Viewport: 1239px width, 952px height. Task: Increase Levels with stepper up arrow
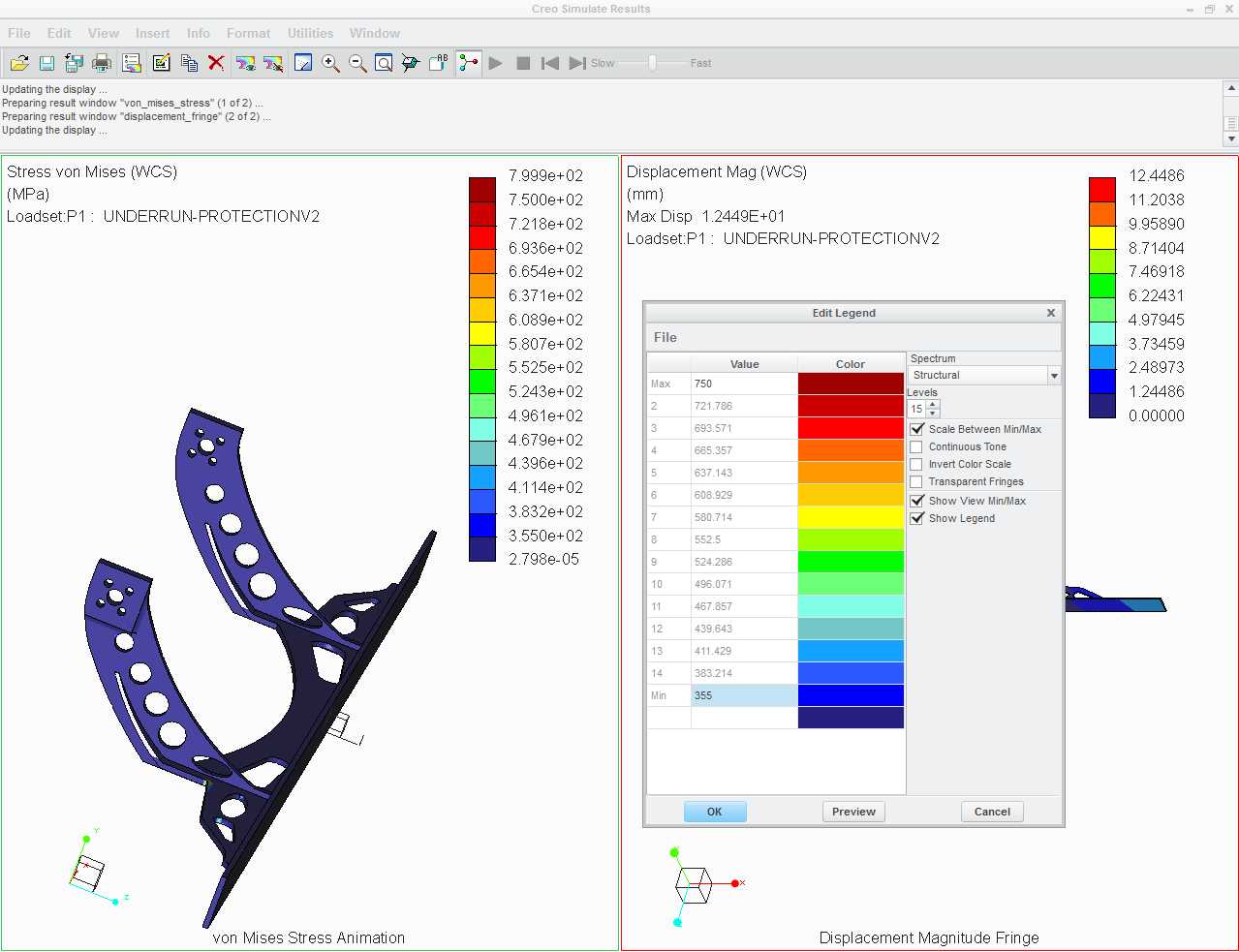point(933,404)
